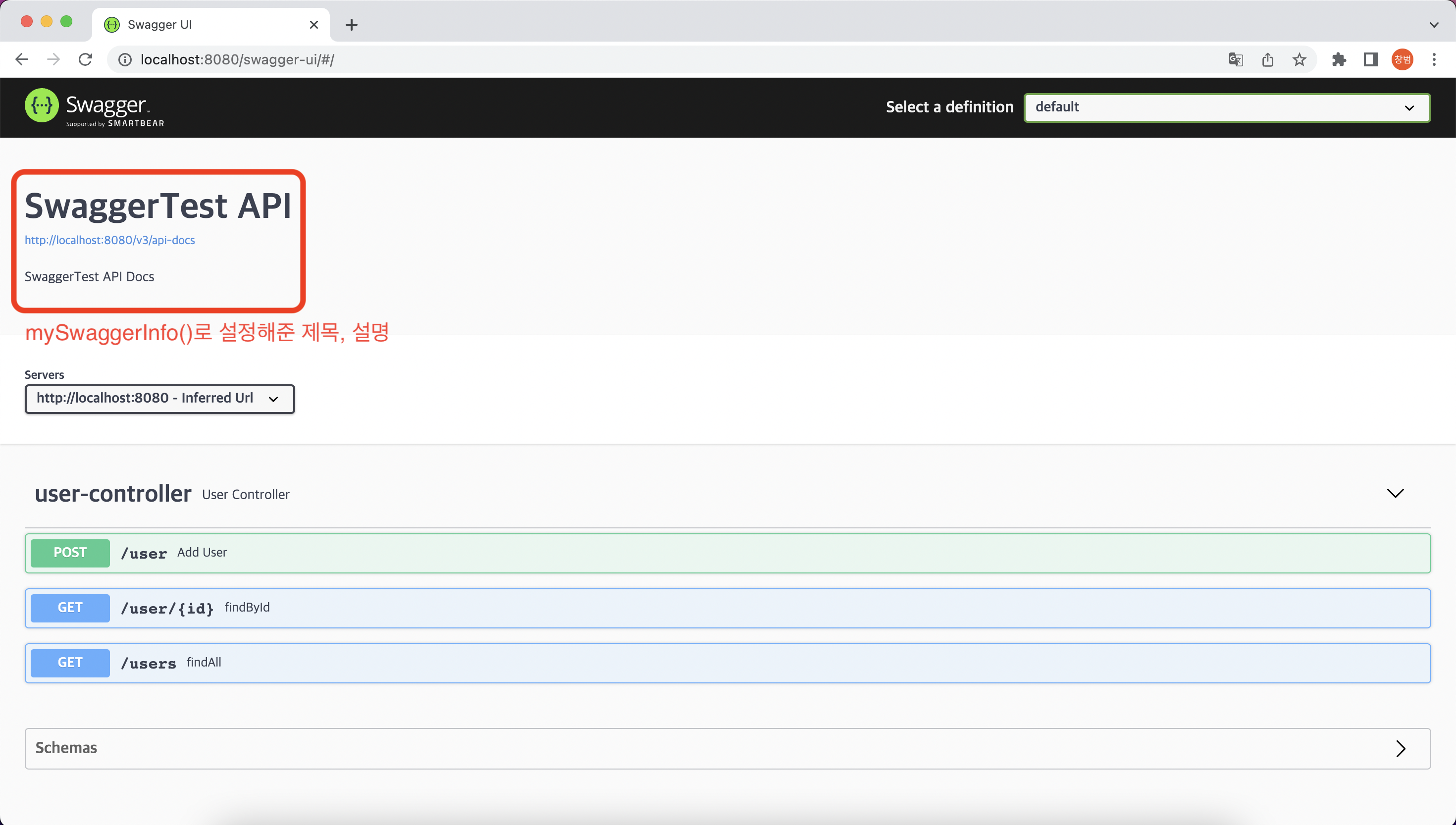Toggle the browser side panel icon
The height and width of the screenshot is (825, 1456).
tap(1370, 59)
